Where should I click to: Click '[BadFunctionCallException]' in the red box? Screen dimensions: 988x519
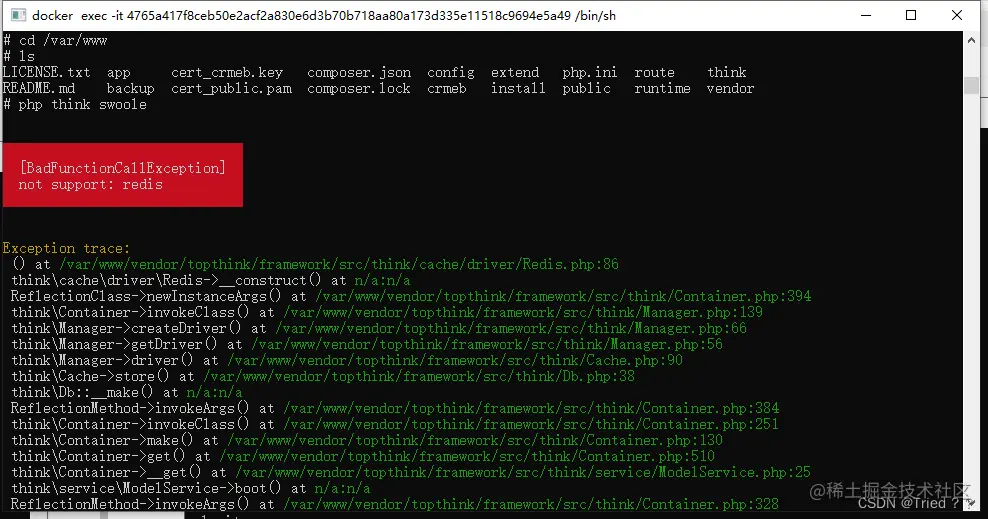(x=122, y=168)
